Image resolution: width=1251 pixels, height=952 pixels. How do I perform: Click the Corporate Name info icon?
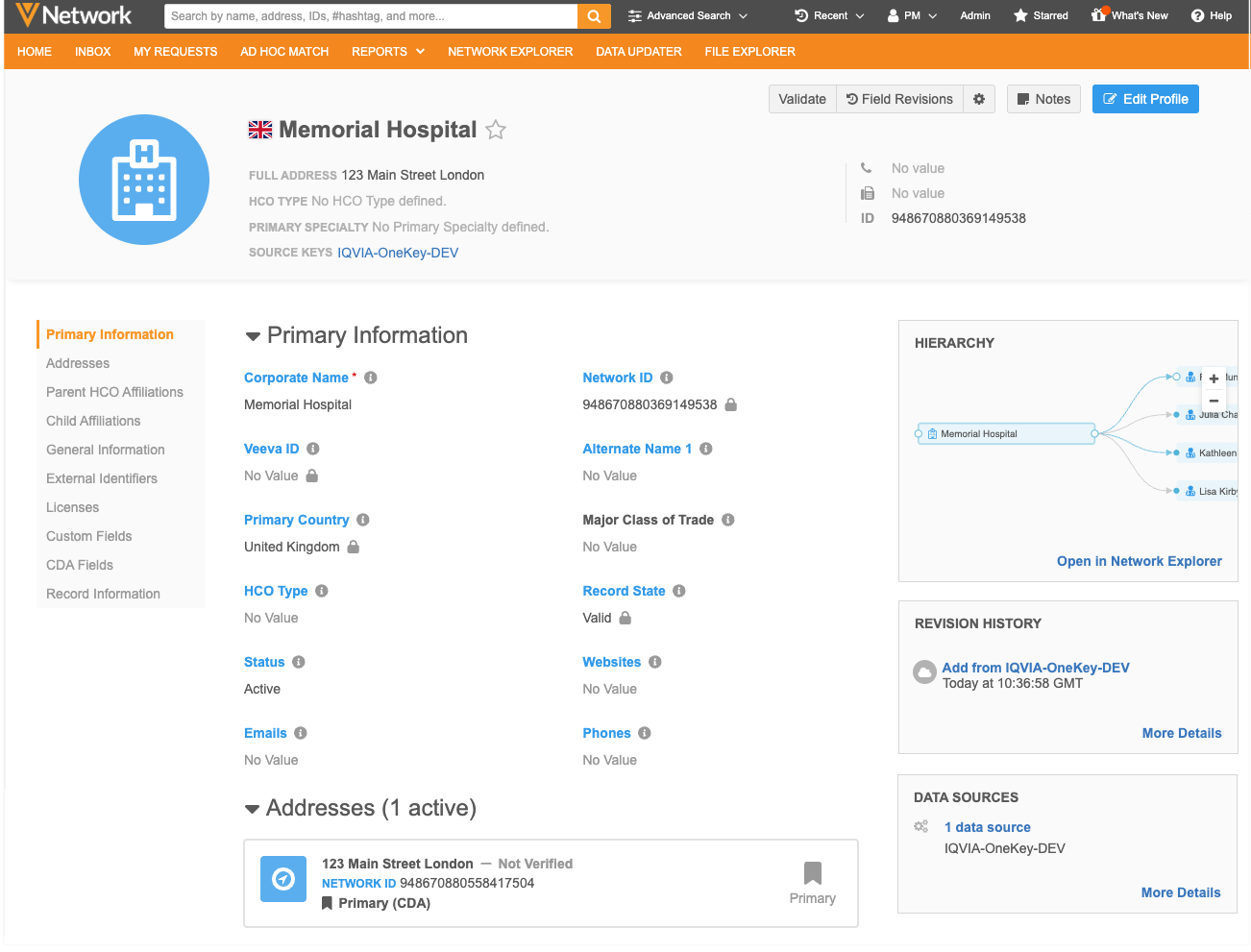(371, 378)
